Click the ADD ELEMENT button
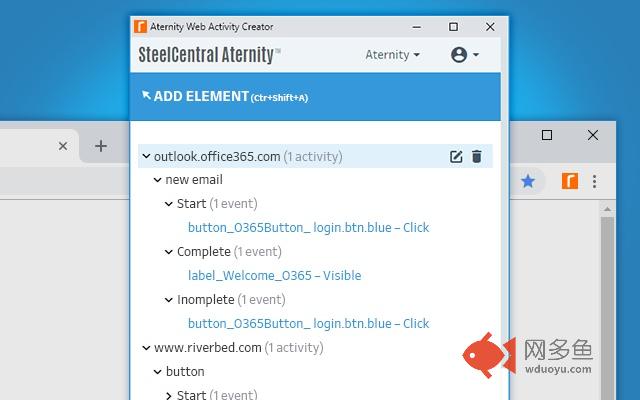This screenshot has width=640, height=400. 224,96
